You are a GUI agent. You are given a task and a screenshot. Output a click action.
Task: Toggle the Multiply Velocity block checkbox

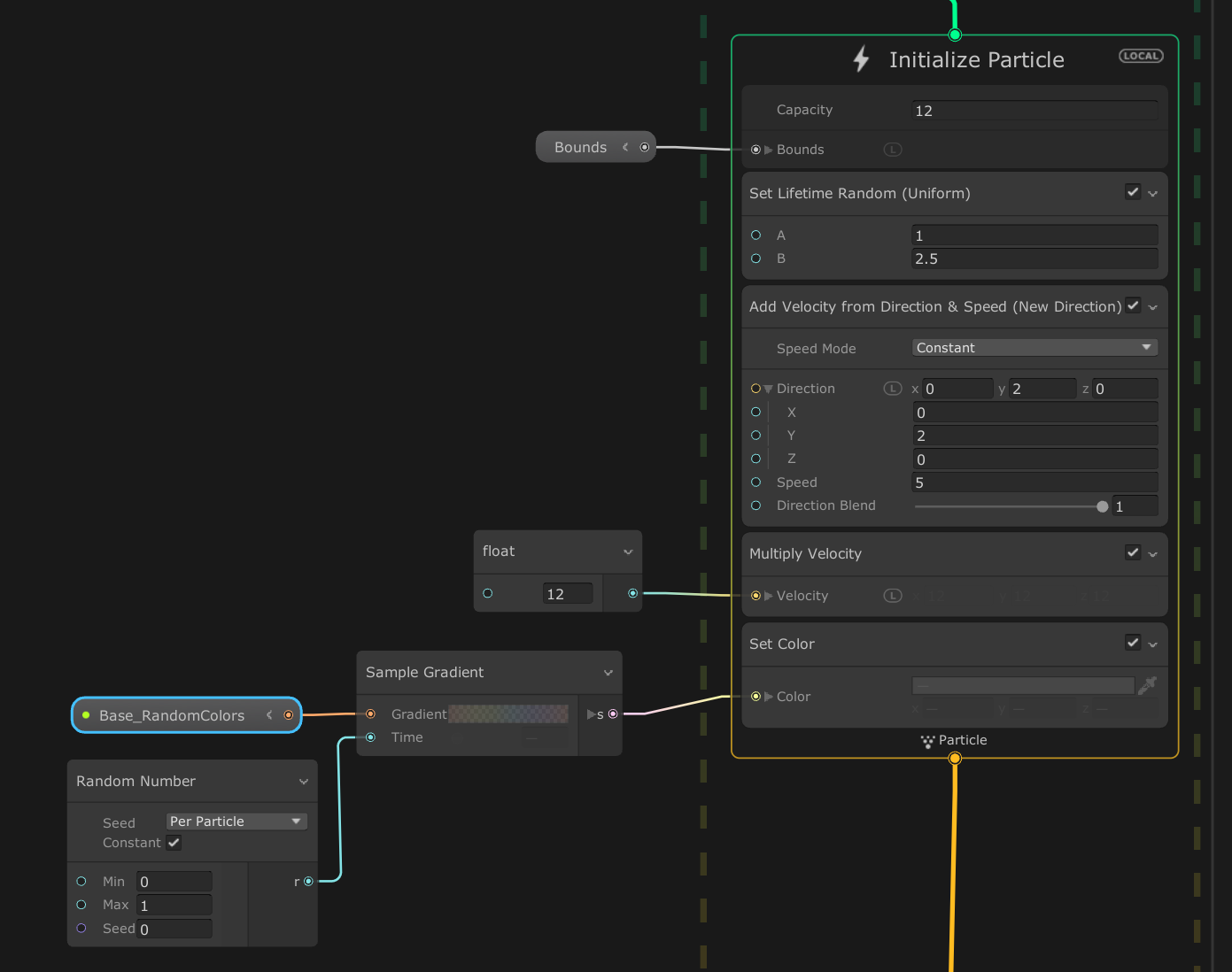click(1132, 552)
